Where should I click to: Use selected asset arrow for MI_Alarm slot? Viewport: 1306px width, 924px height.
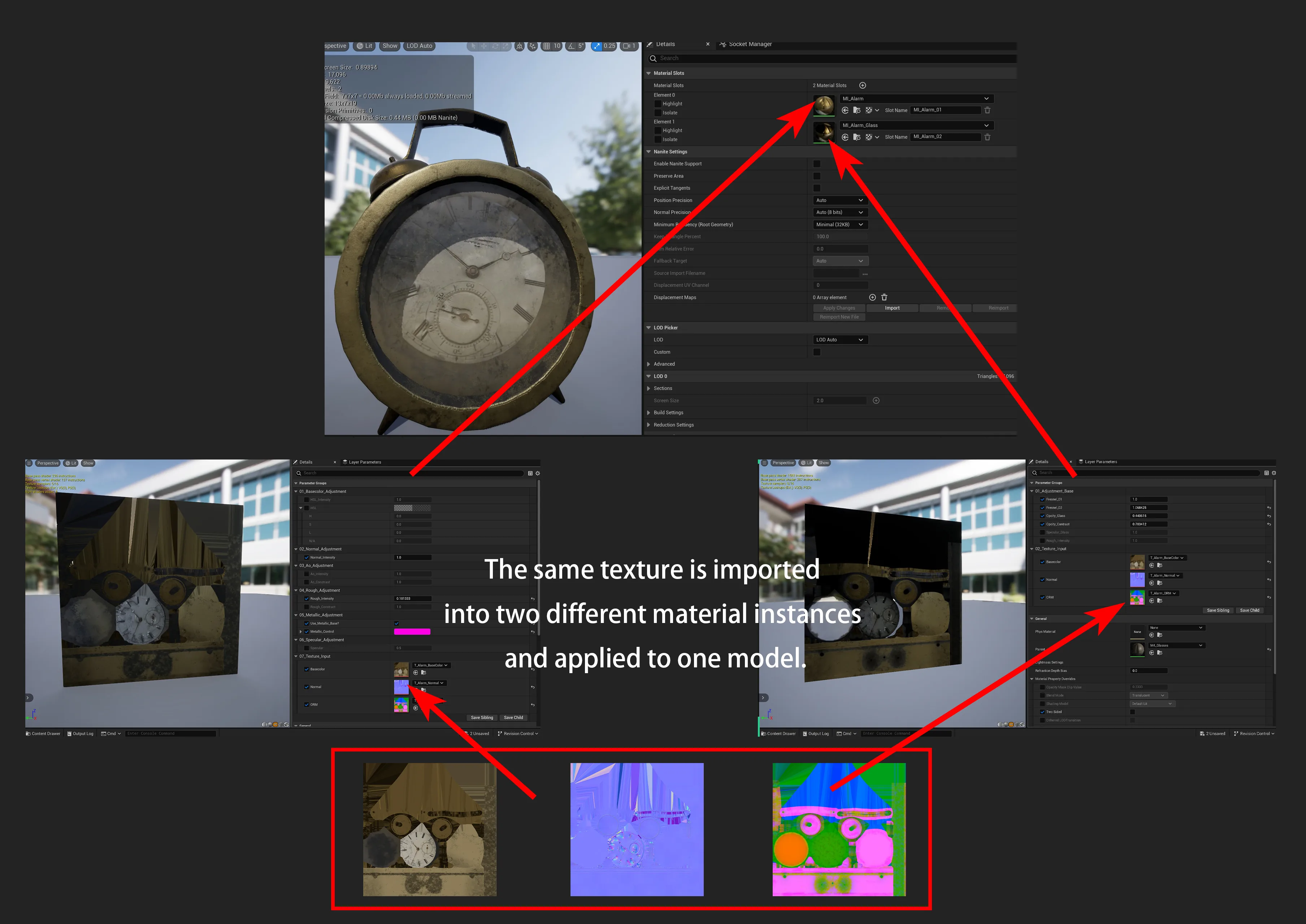click(x=845, y=110)
